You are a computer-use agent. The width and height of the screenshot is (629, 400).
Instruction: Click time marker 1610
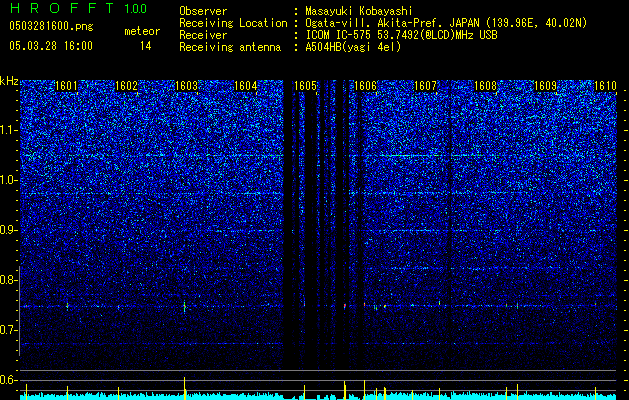(605, 86)
